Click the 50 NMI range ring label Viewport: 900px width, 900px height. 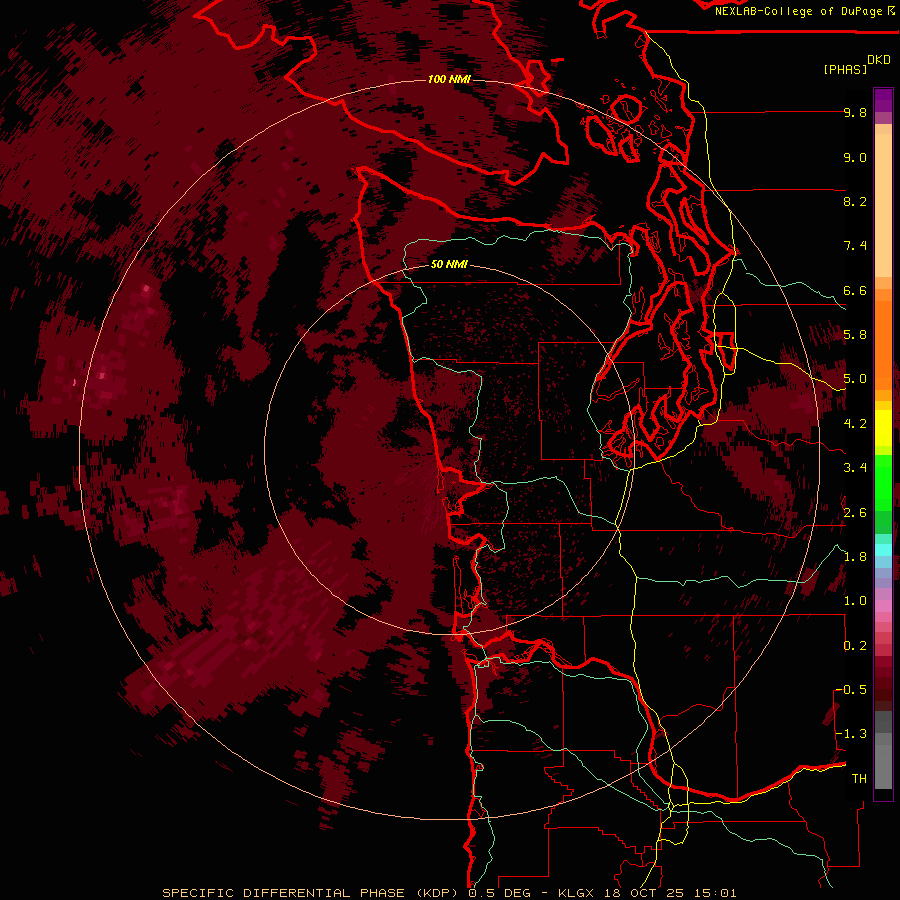pyautogui.click(x=449, y=265)
